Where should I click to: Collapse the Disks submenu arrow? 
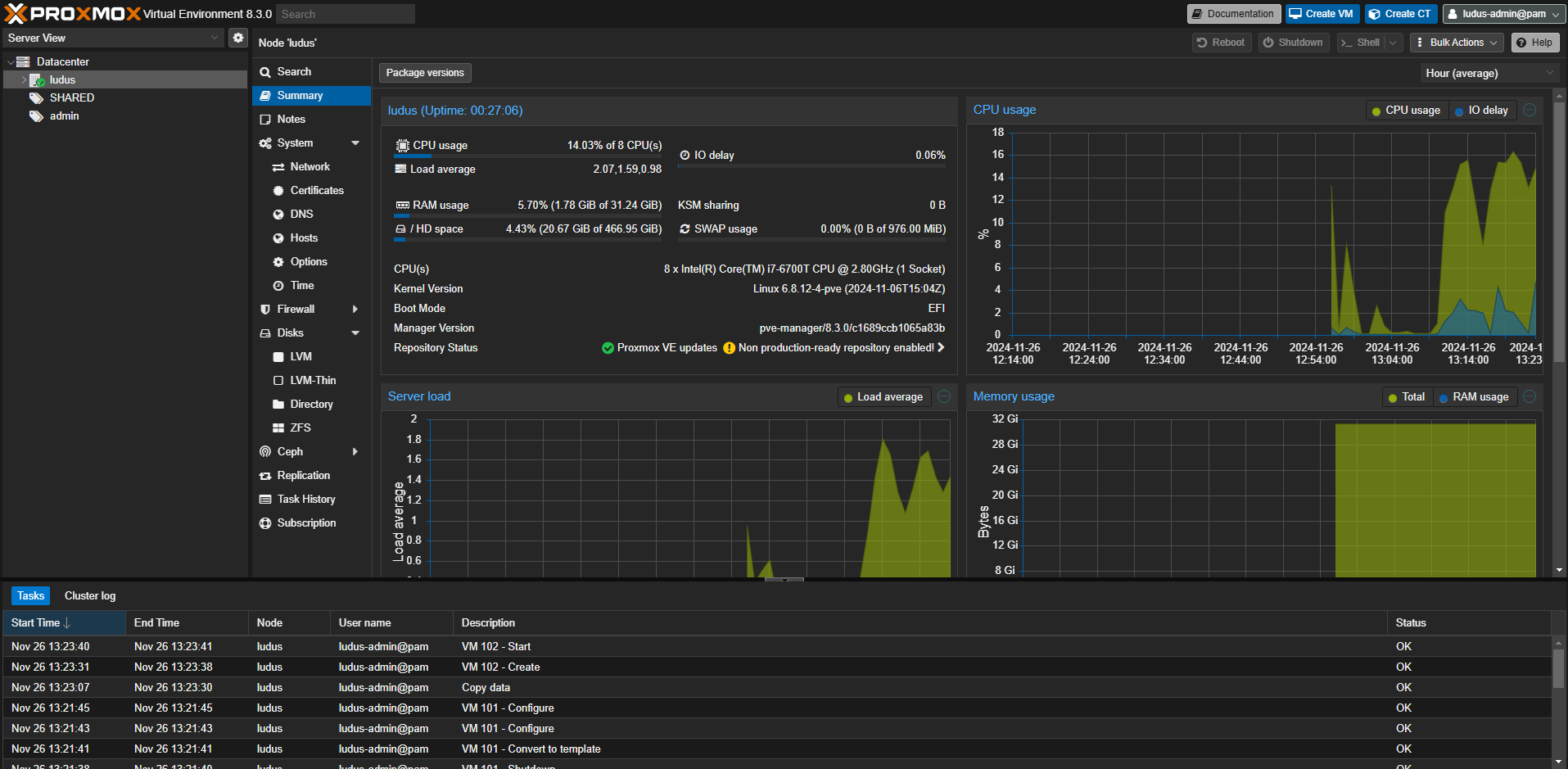(355, 333)
